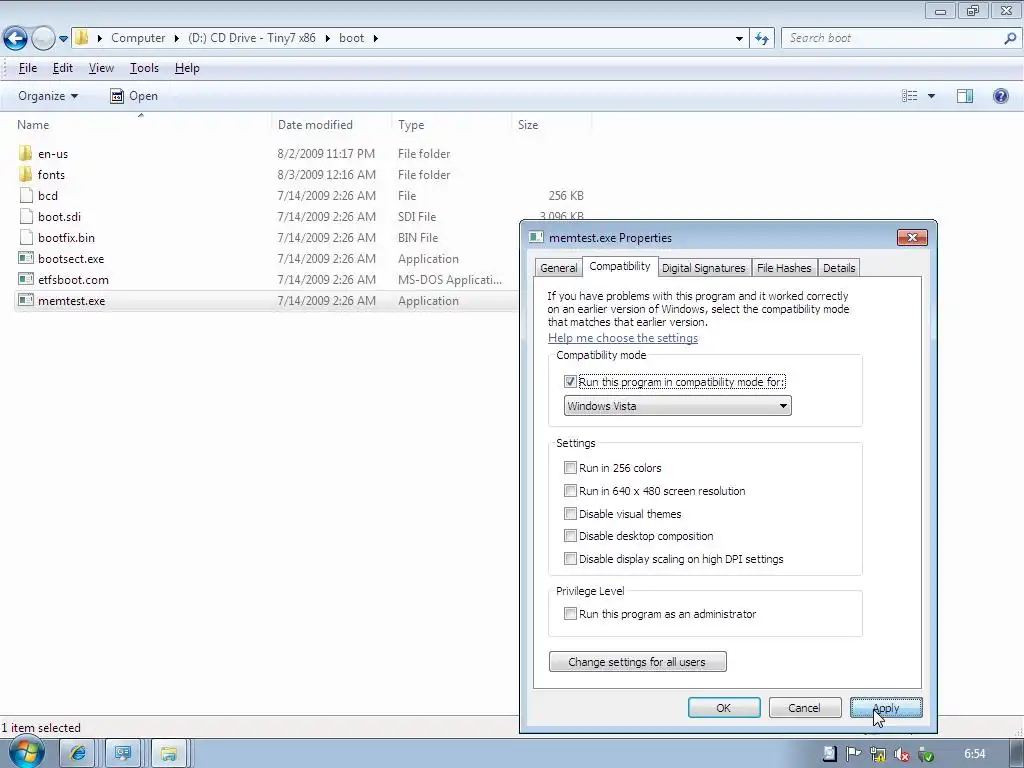
Task: Open recent pages dropdown next to nav arrows
Action: (x=63, y=39)
